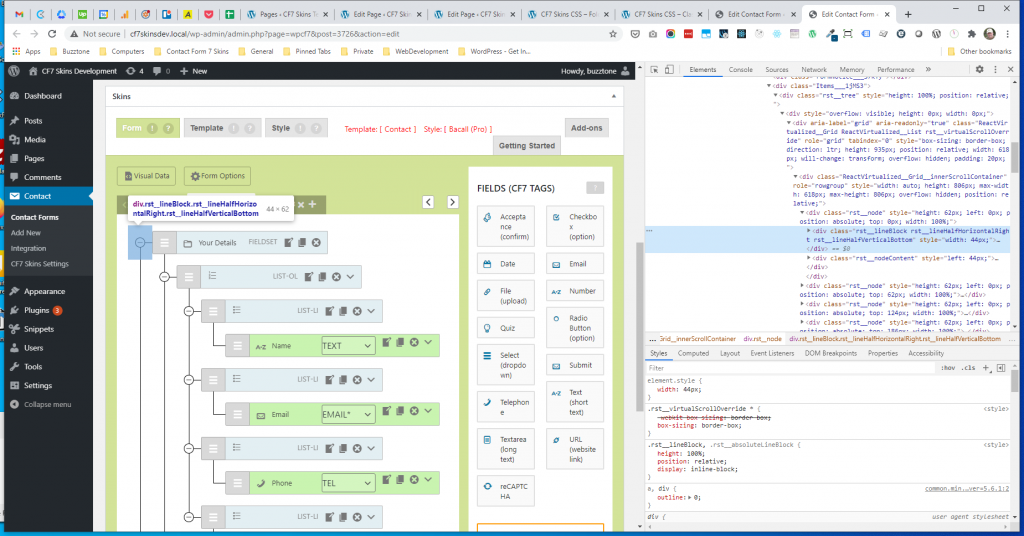The width and height of the screenshot is (1024, 536).
Task: Open the Email field EMAIL* type dropdown
Action: pos(347,413)
